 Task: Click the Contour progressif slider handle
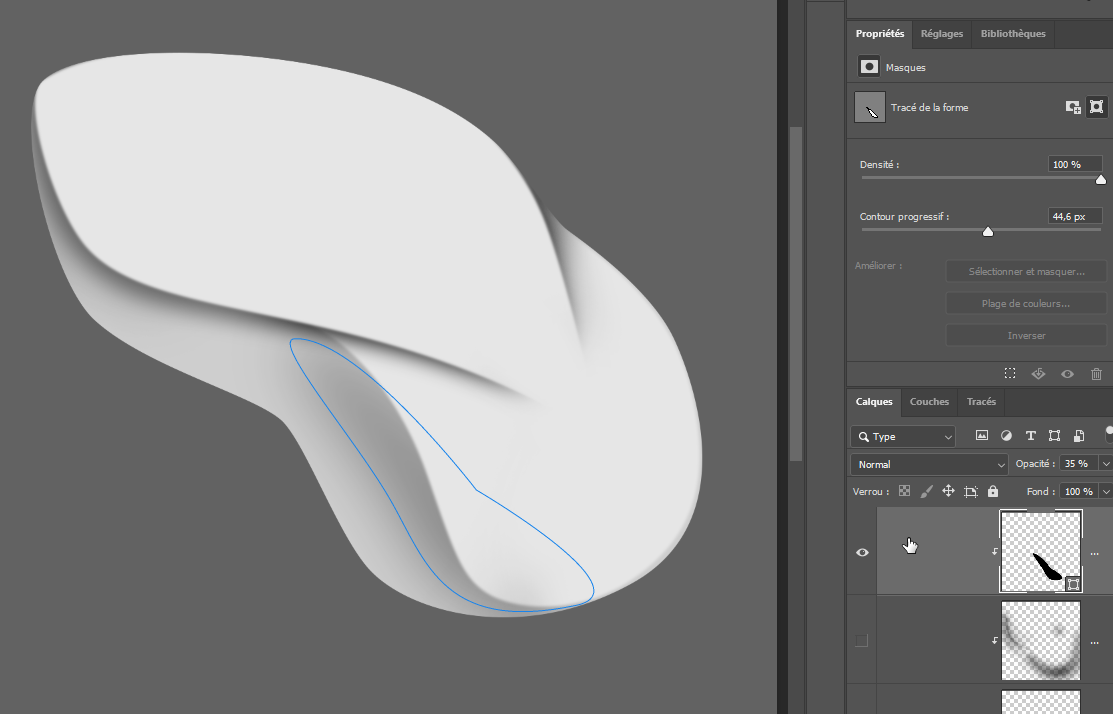tap(988, 232)
